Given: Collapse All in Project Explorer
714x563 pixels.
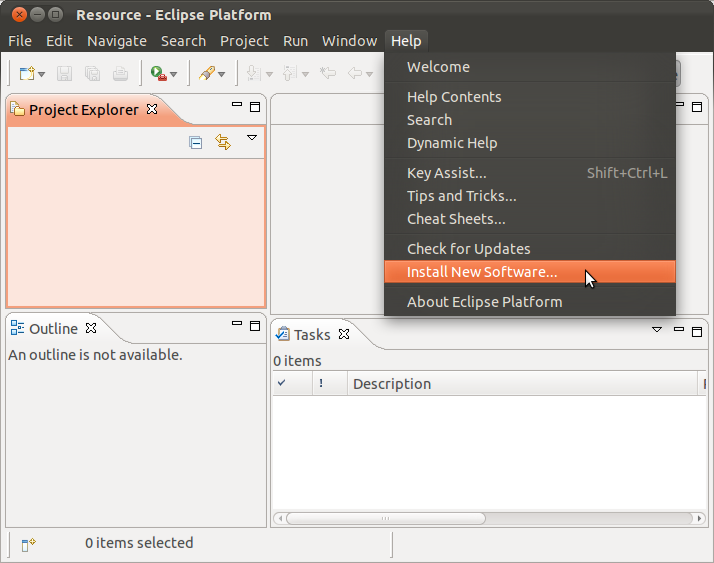Looking at the screenshot, I should [x=195, y=143].
